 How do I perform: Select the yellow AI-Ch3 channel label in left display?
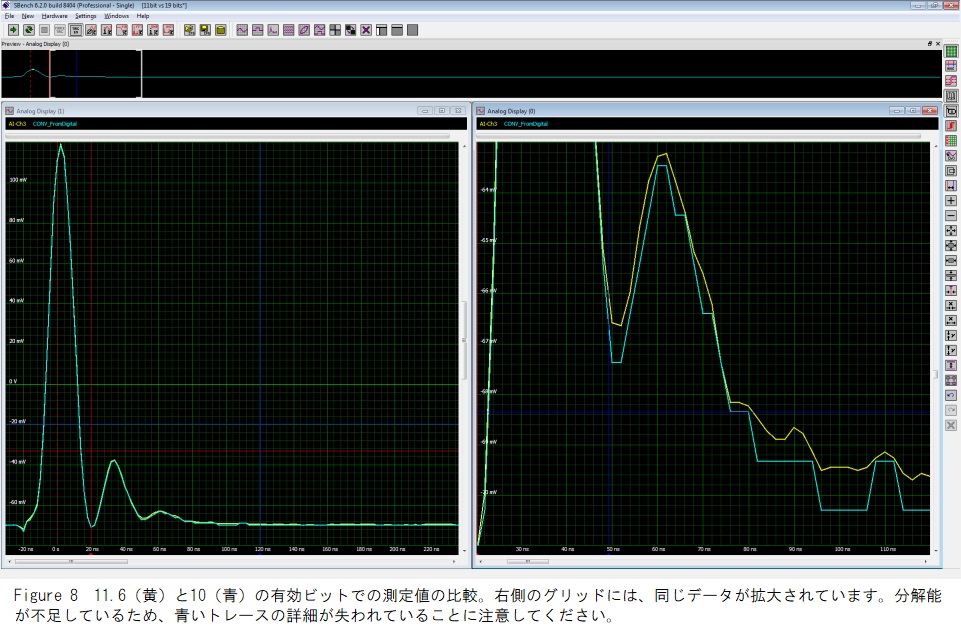[x=17, y=124]
